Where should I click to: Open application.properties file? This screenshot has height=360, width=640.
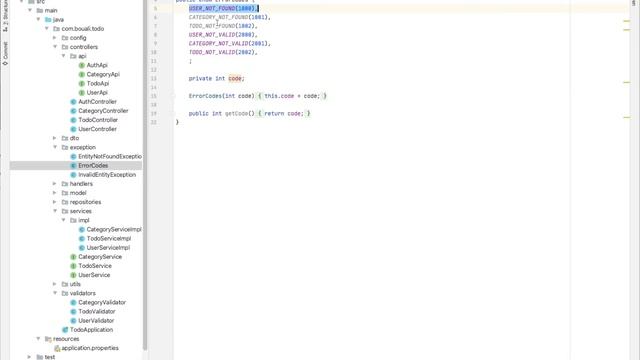[x=90, y=348]
